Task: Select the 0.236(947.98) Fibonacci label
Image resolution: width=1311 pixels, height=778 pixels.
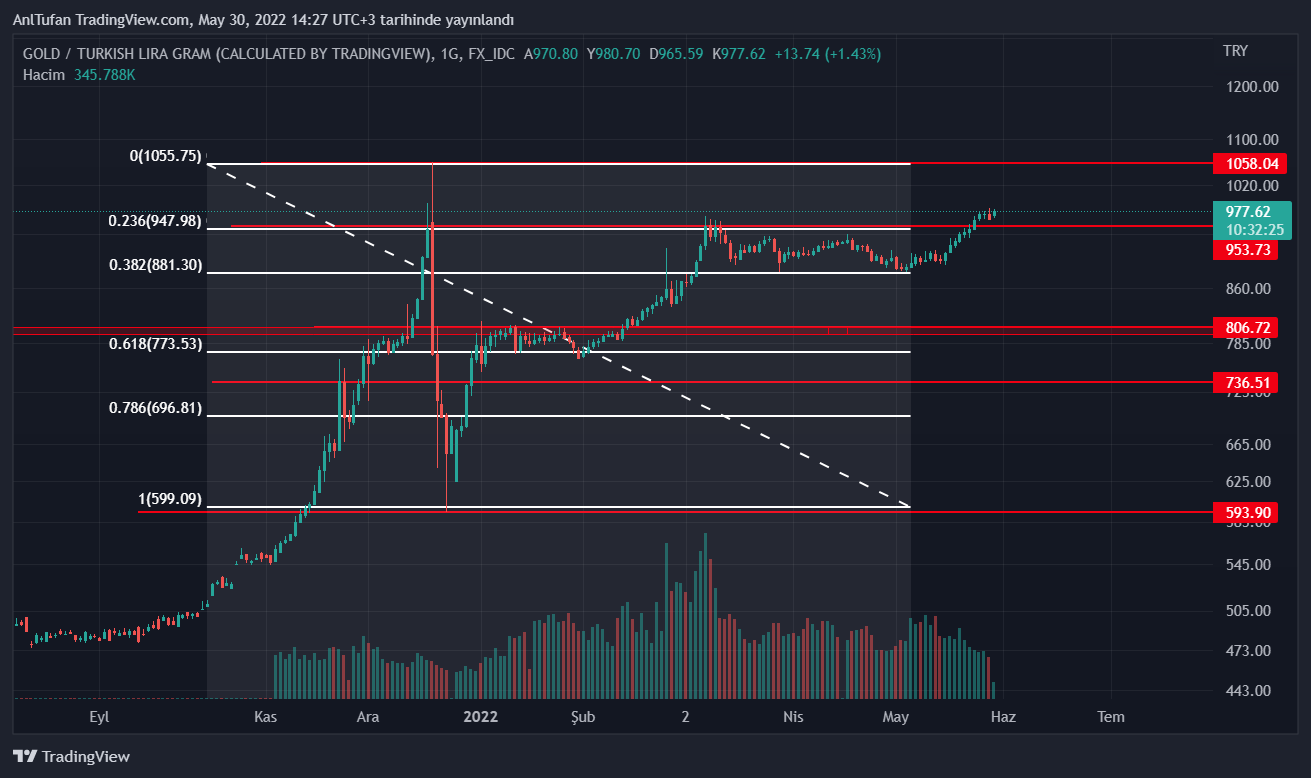Action: point(155,221)
